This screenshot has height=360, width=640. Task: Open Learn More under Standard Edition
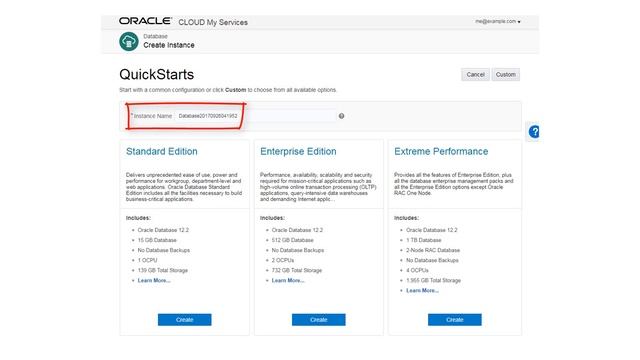click(154, 280)
